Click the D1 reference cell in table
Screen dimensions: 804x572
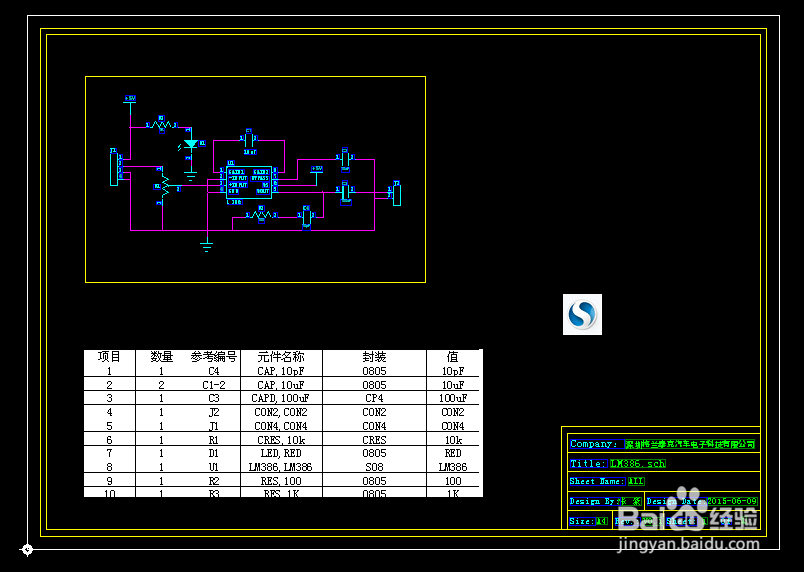click(x=214, y=453)
